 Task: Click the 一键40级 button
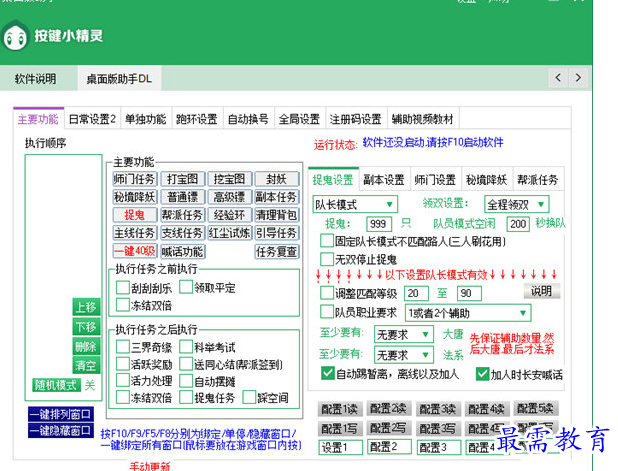[135, 251]
